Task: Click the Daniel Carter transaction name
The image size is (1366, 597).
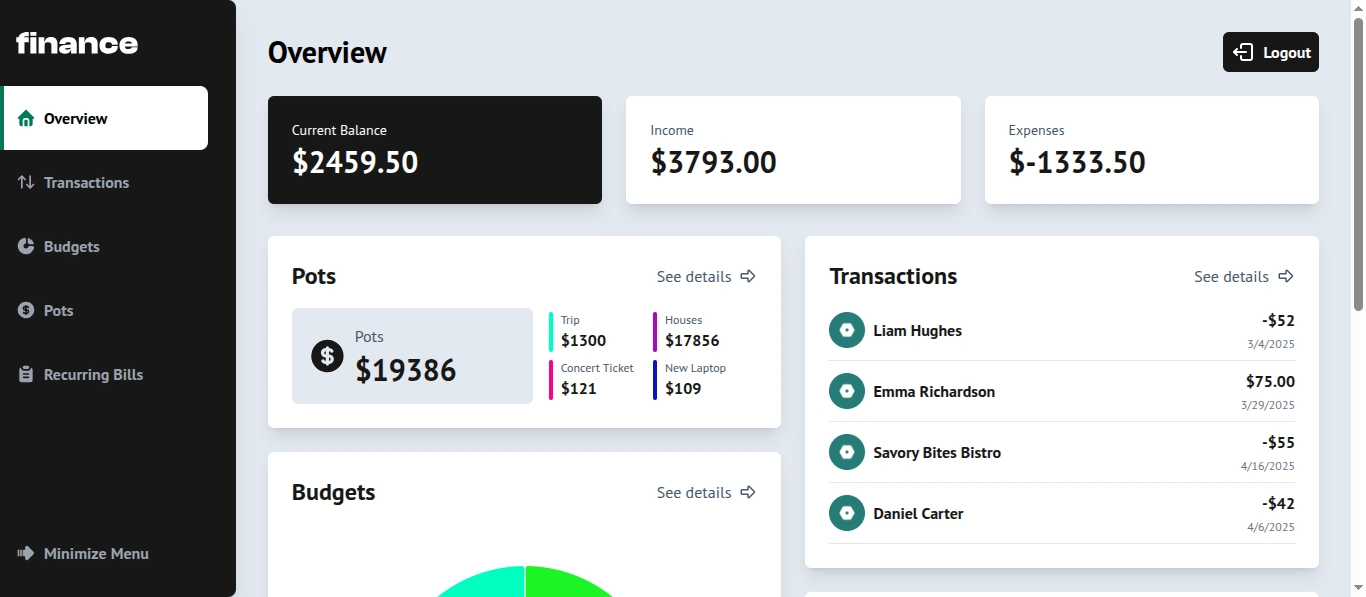Action: click(918, 513)
